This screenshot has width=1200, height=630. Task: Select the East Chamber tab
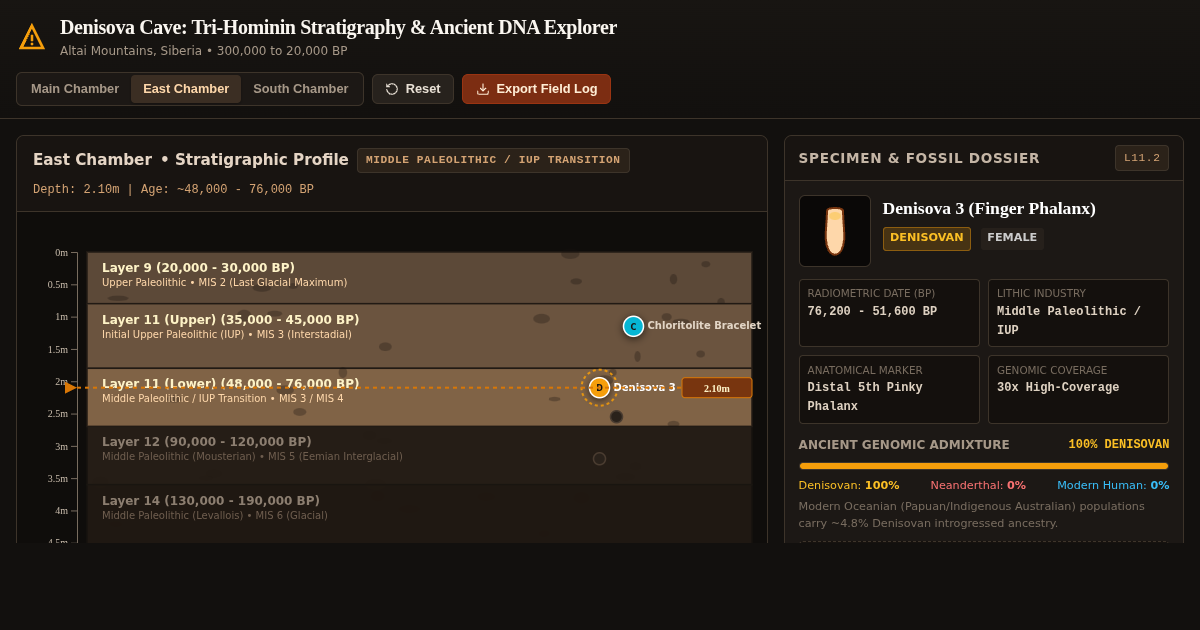(186, 89)
